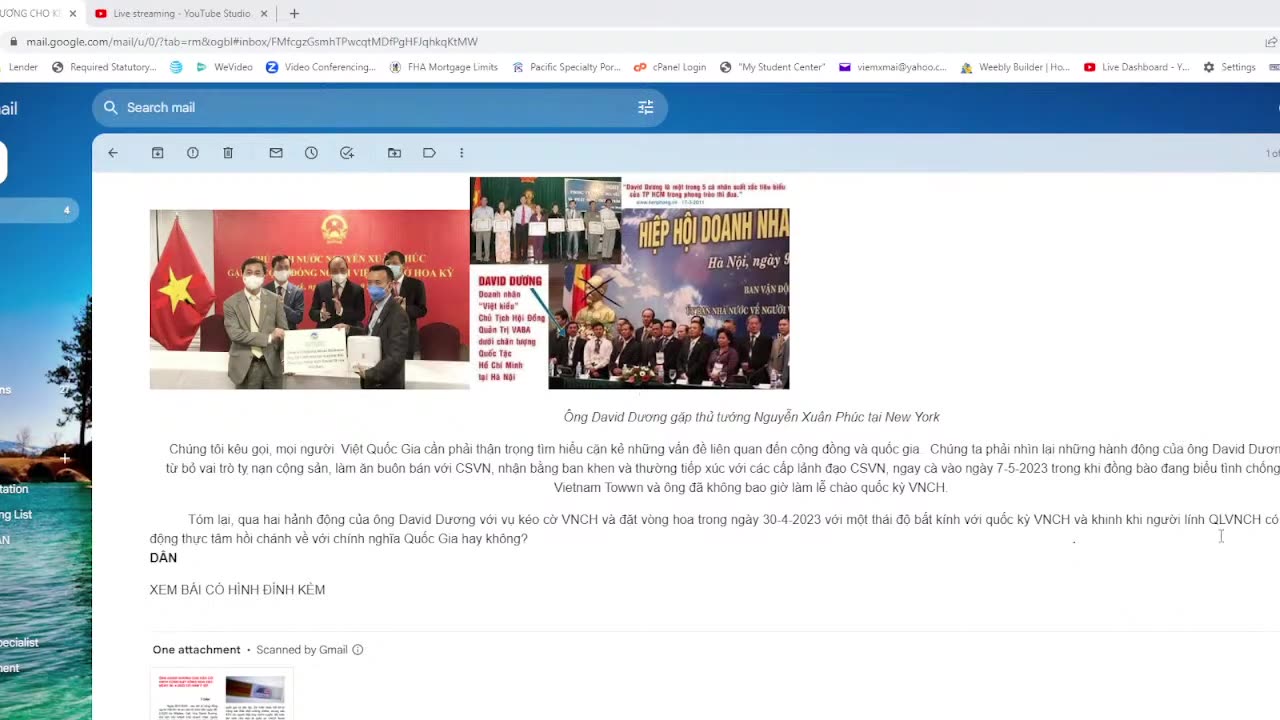Apply a label to this email
This screenshot has height=720, width=1280.
429,153
